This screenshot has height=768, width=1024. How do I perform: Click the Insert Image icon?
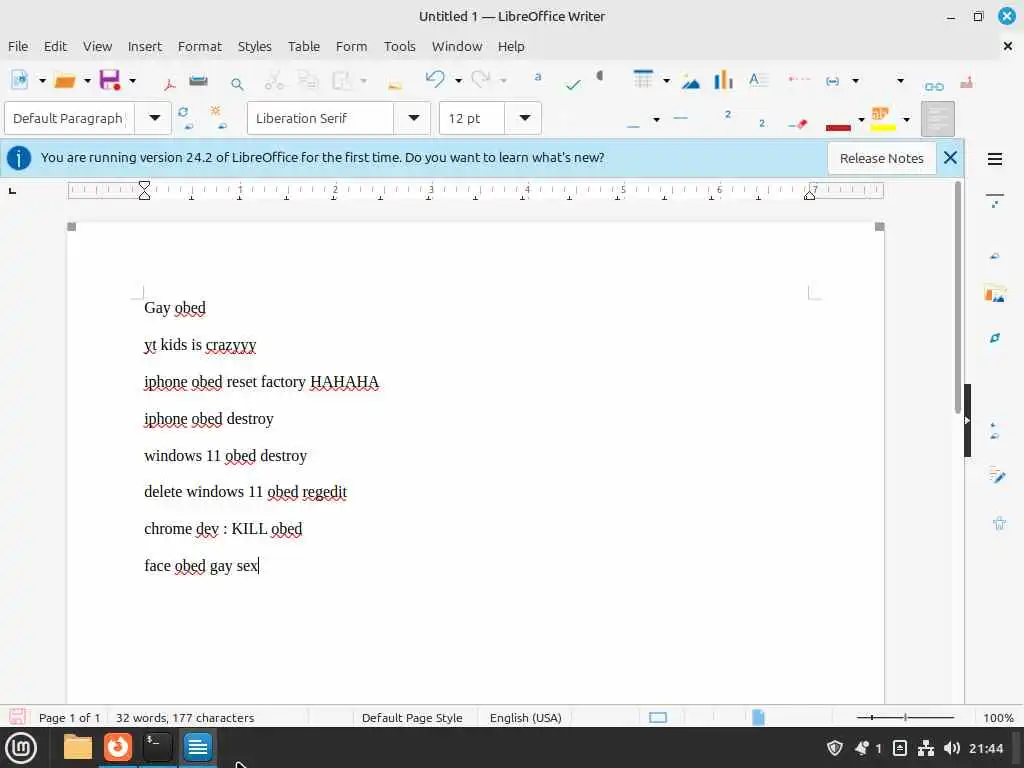[690, 81]
